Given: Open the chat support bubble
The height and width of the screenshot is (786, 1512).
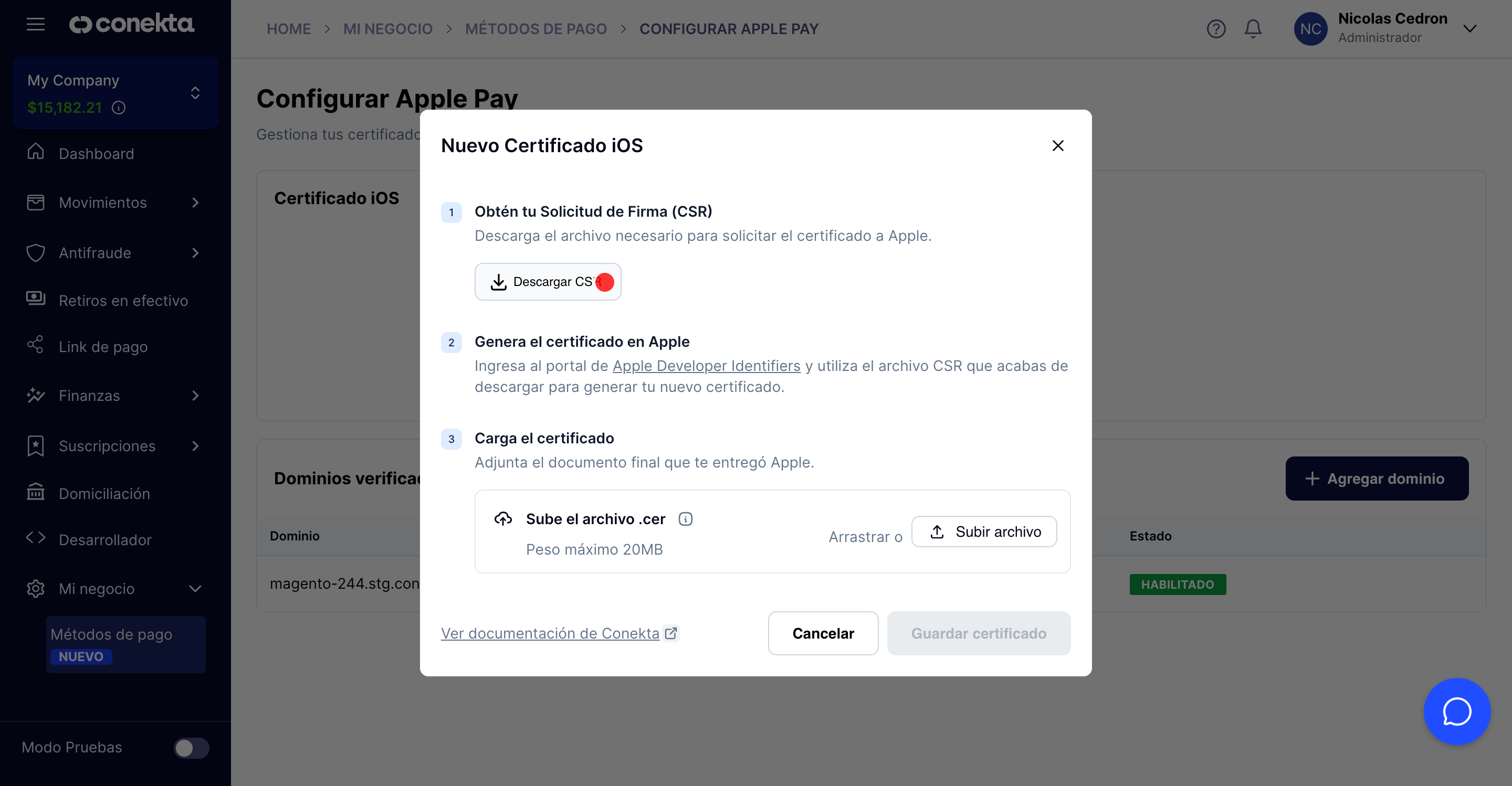Looking at the screenshot, I should pyautogui.click(x=1456, y=711).
